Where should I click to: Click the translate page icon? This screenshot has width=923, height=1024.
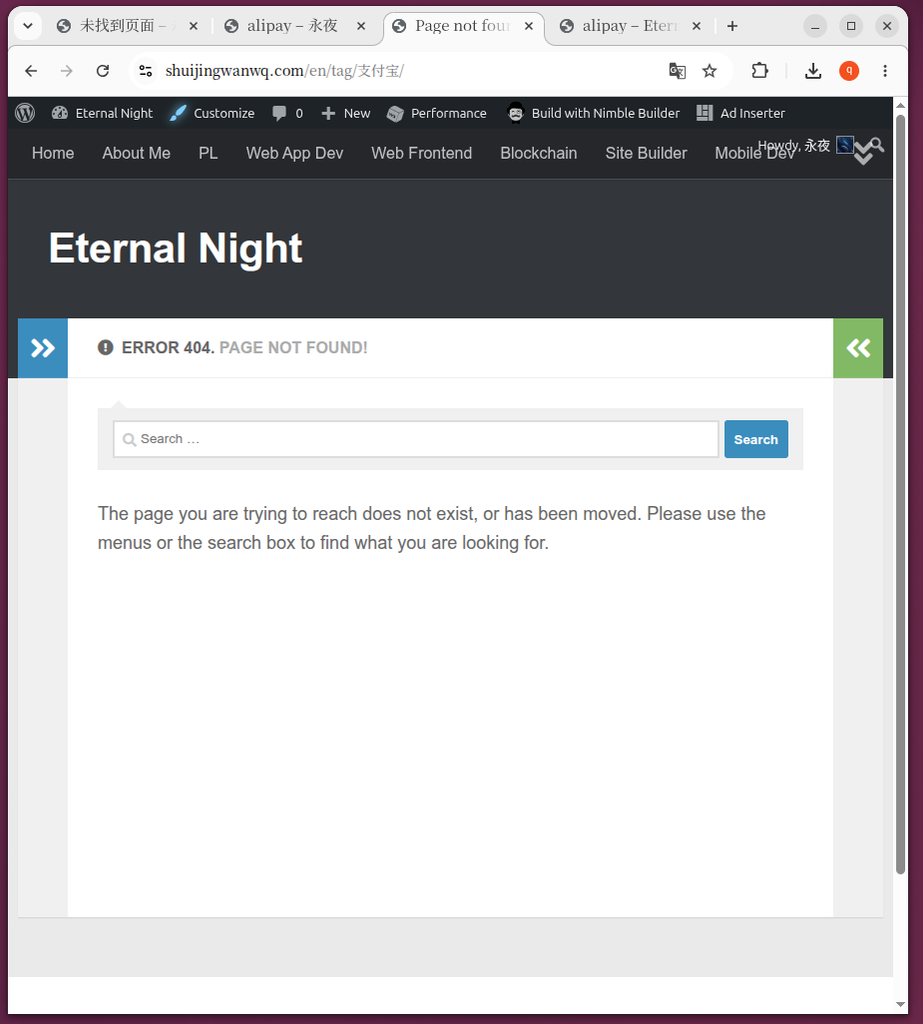(x=677, y=71)
